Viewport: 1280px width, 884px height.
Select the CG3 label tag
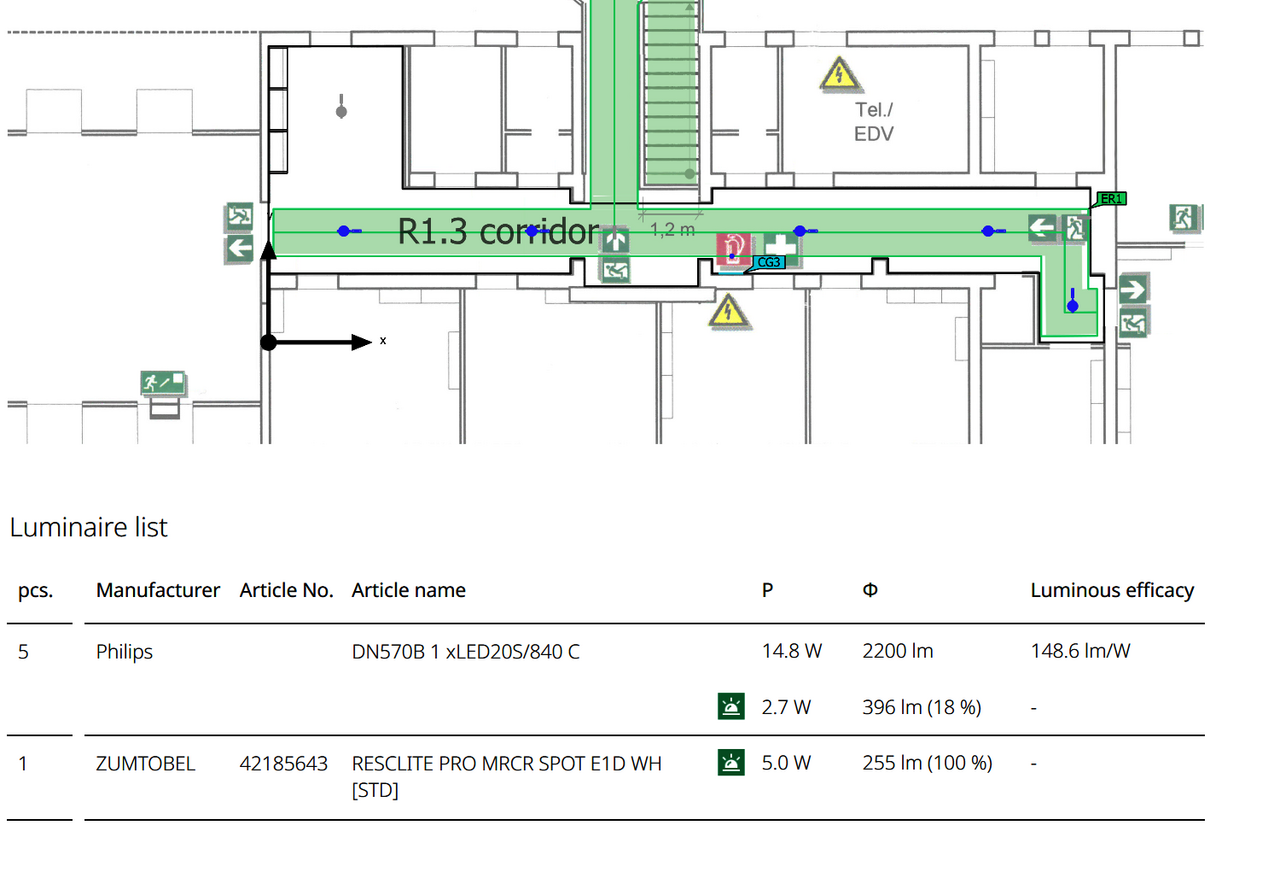click(x=767, y=262)
